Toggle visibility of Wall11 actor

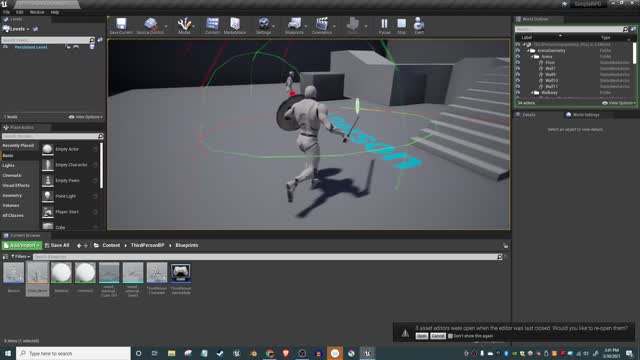(518, 87)
